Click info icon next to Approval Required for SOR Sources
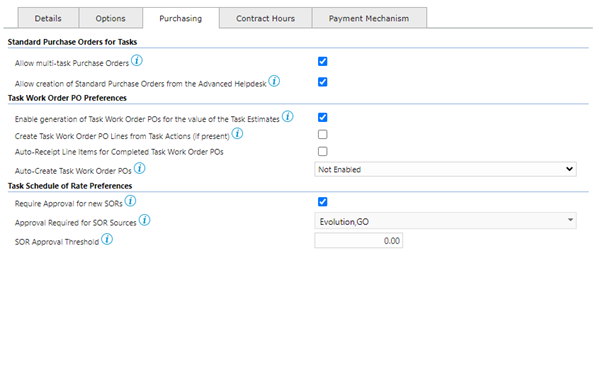The width and height of the screenshot is (600, 390). coord(144,220)
